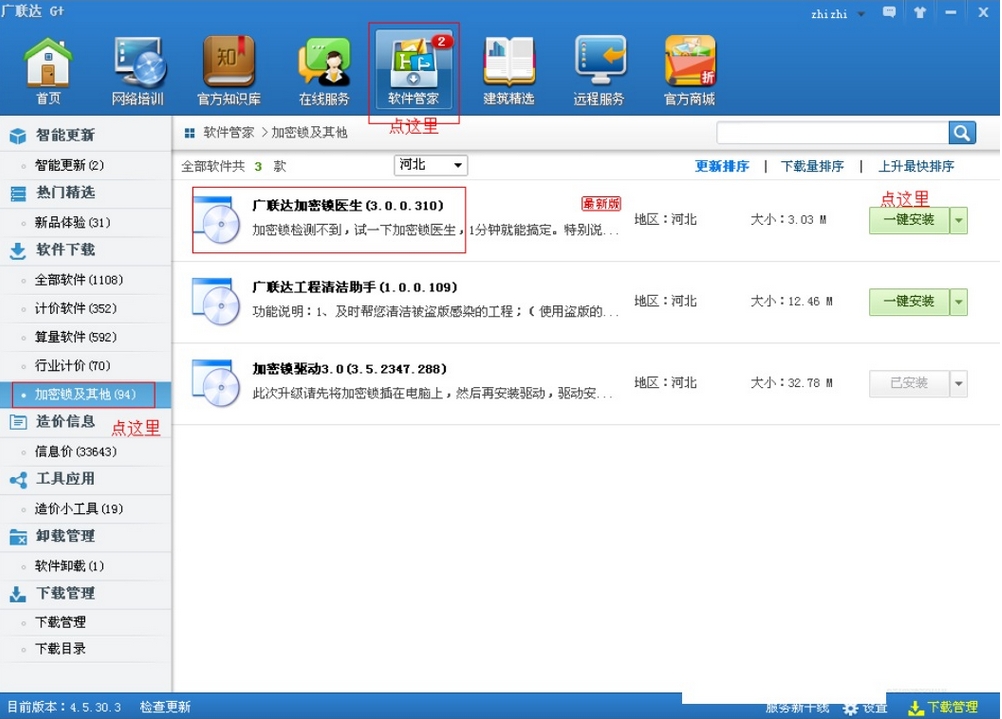Expand install options for 广联达加密锁医生
This screenshot has width=1002, height=719.
(959, 220)
